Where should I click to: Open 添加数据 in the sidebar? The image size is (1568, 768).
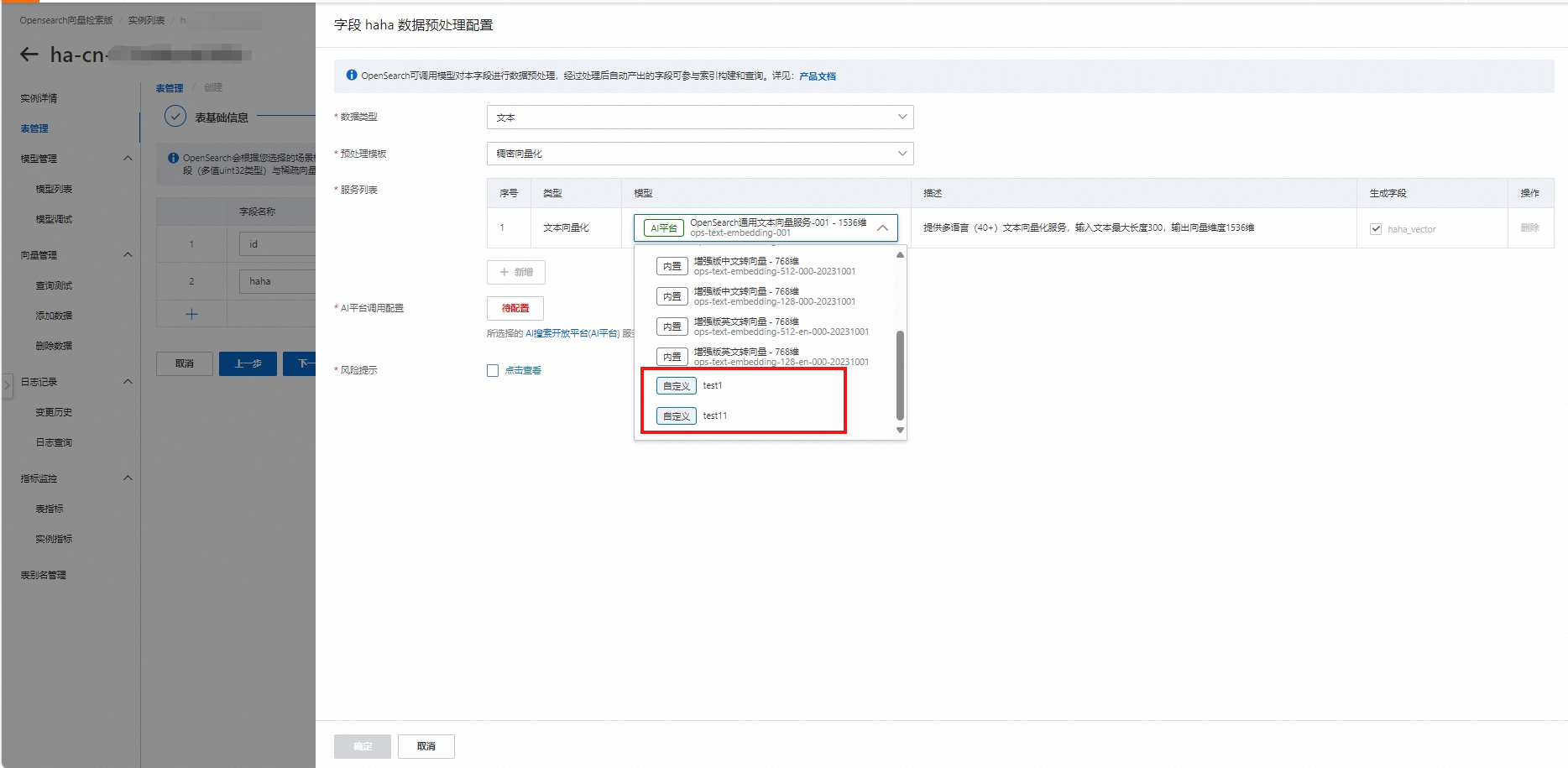pos(54,316)
